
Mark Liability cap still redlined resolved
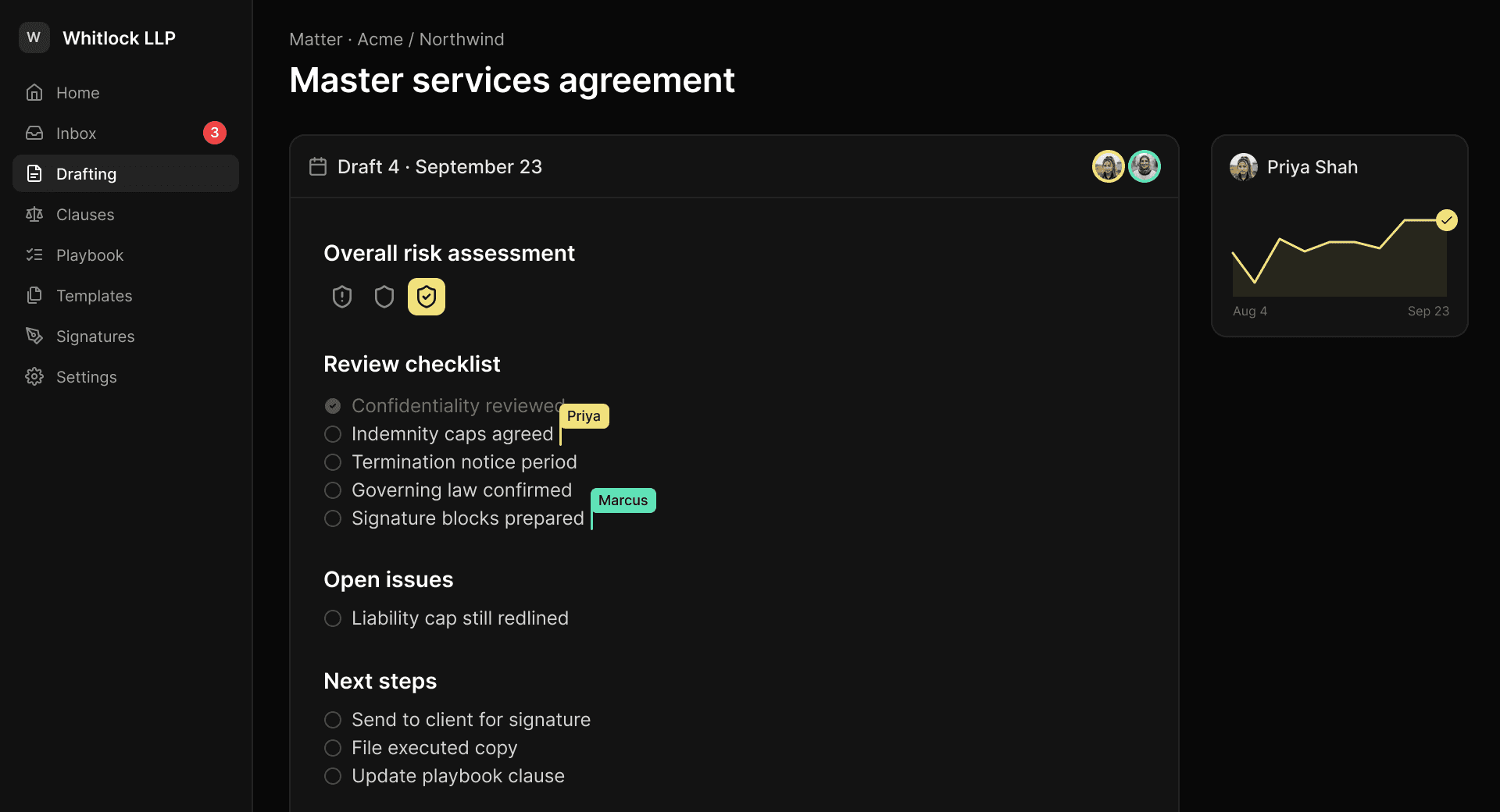coord(333,618)
